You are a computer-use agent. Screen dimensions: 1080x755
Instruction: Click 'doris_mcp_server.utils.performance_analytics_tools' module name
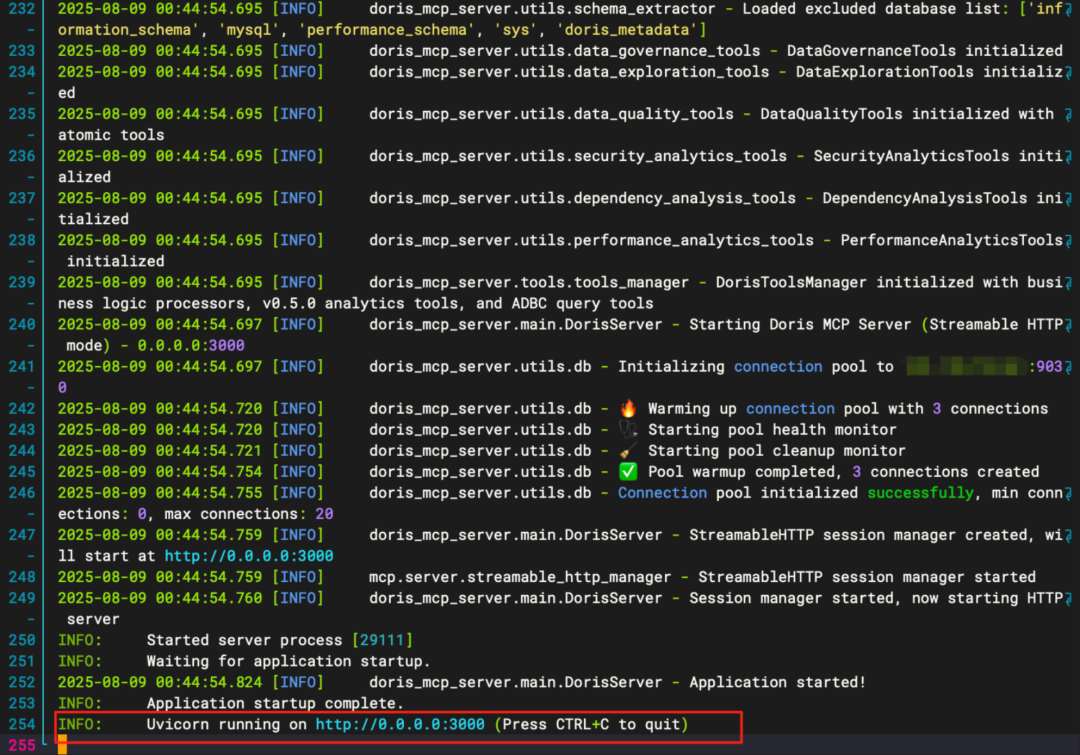[591, 240]
